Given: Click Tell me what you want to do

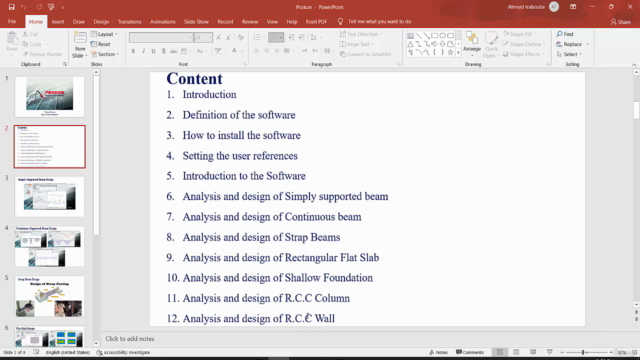Looking at the screenshot, I should [375, 22].
